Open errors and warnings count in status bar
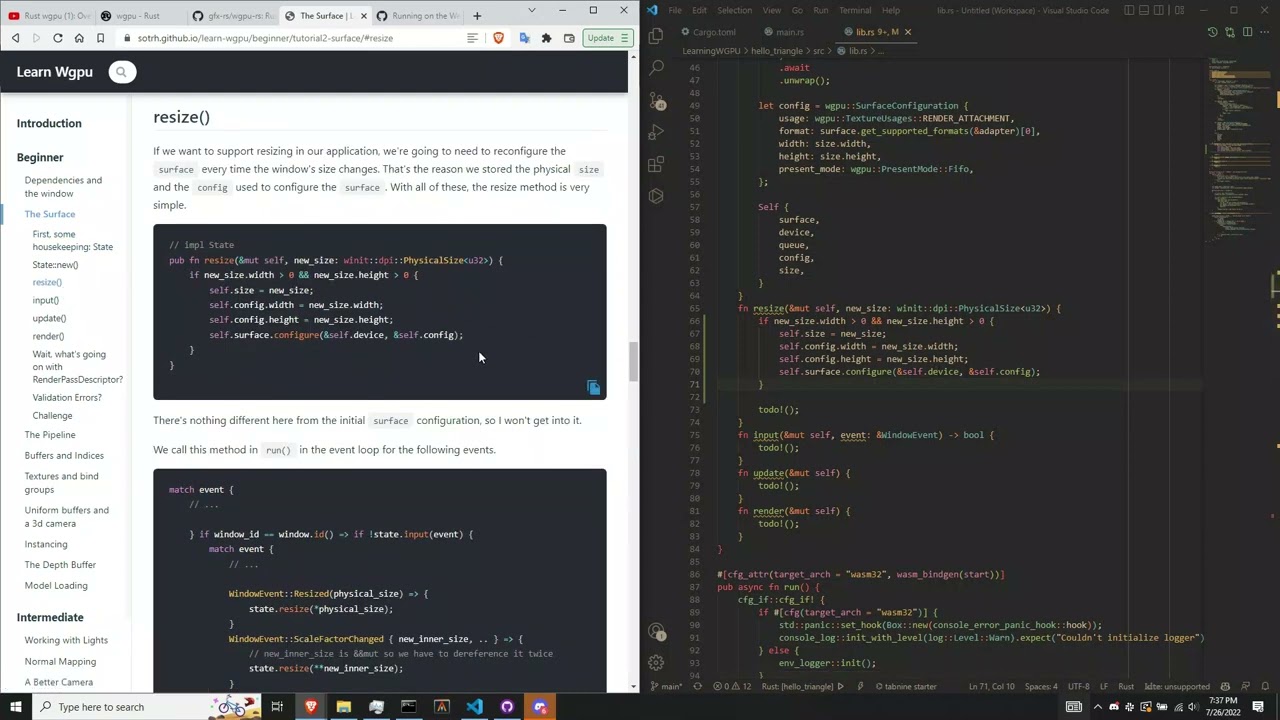The width and height of the screenshot is (1280, 720). pyautogui.click(x=732, y=686)
